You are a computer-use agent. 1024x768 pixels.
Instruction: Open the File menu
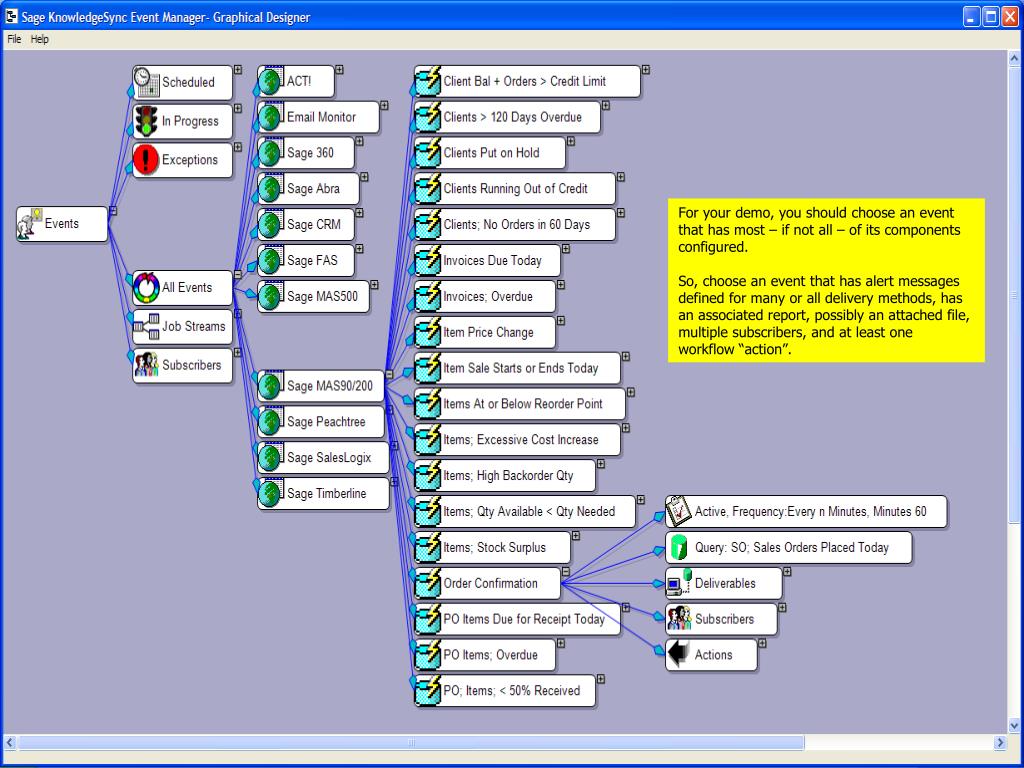(x=14, y=39)
